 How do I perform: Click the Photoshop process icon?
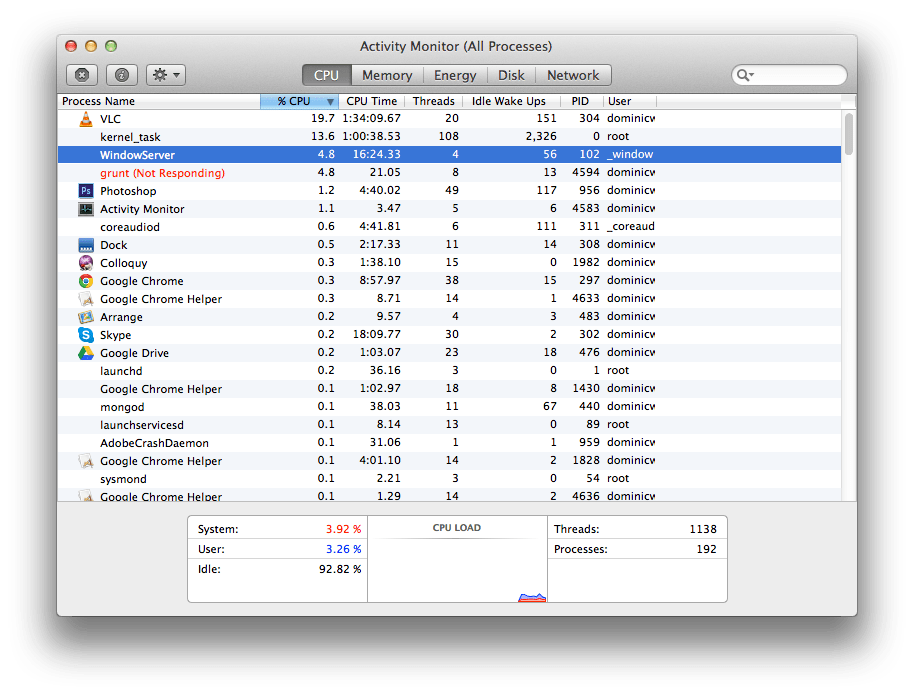[85, 190]
